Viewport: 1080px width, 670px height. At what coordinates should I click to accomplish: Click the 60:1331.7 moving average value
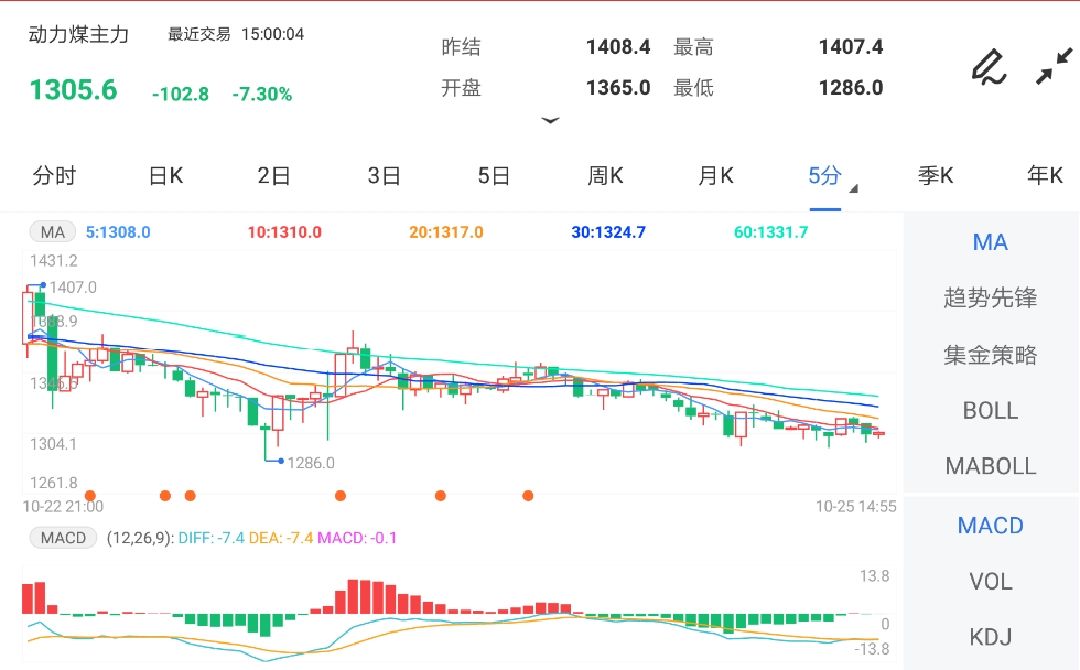(x=771, y=233)
